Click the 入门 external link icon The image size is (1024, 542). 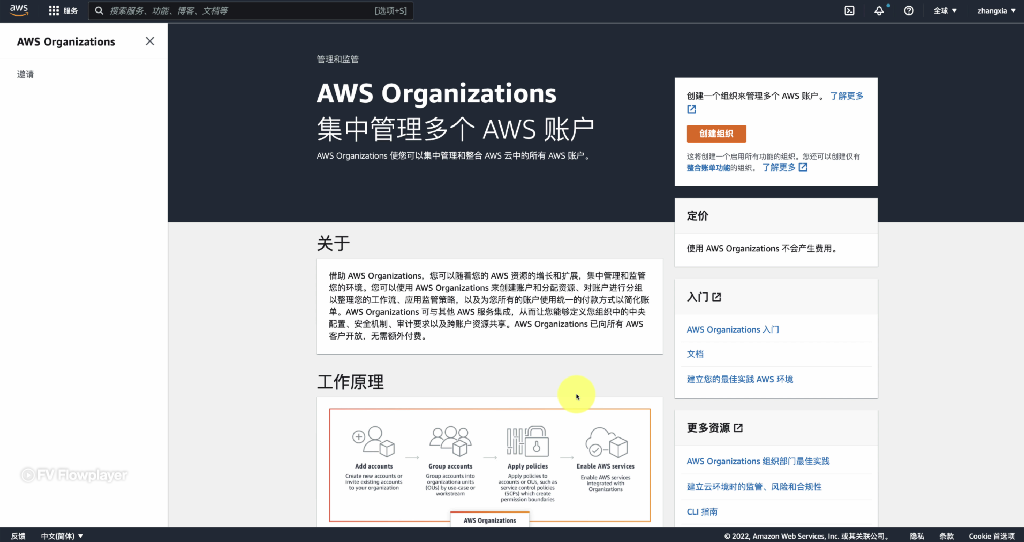click(716, 297)
